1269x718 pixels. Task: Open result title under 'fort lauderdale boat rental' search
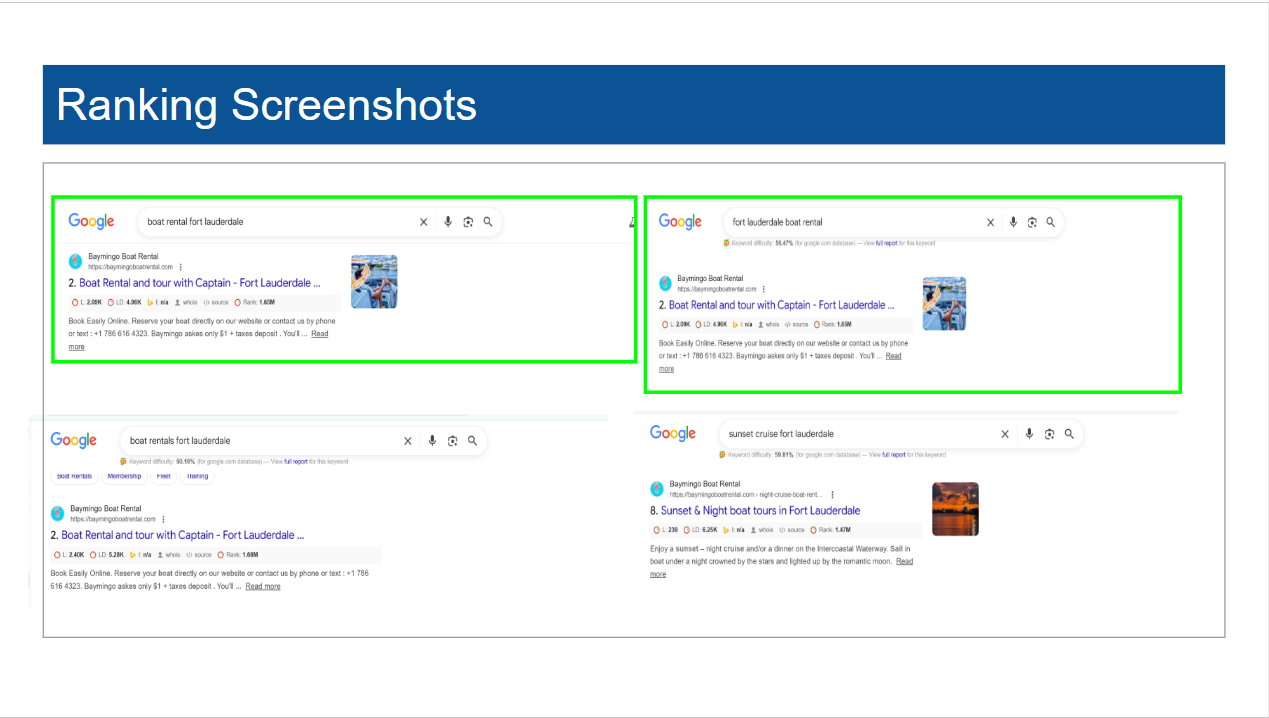(782, 305)
